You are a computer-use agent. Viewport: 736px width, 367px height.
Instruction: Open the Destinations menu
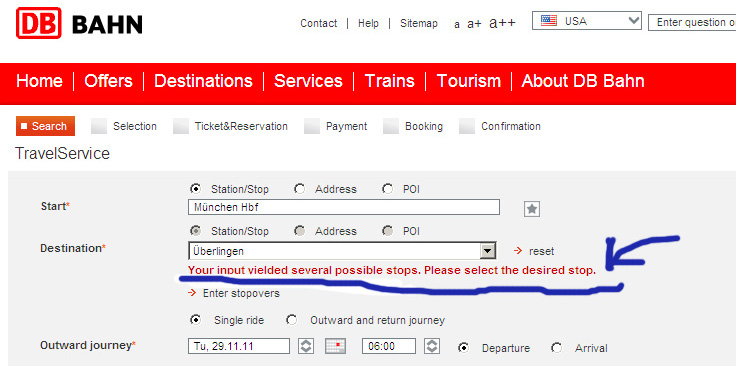pyautogui.click(x=203, y=81)
